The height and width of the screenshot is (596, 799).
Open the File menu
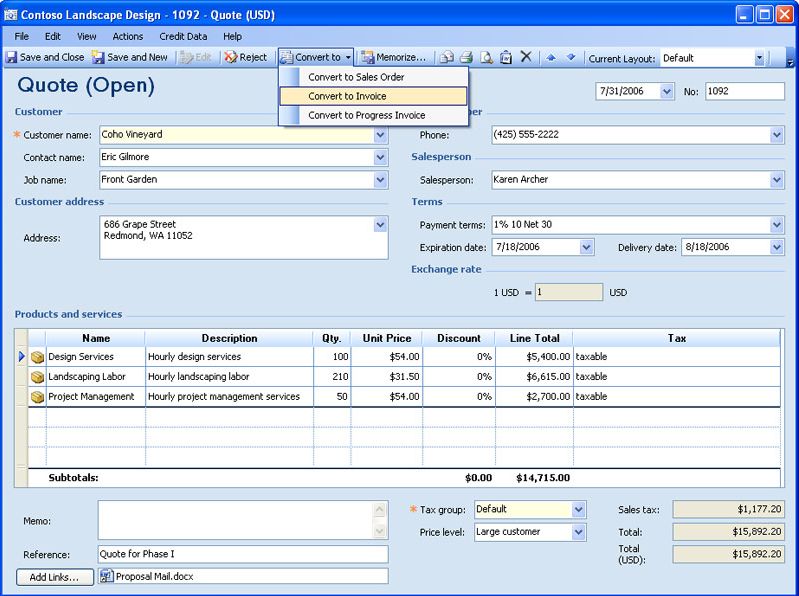21,36
